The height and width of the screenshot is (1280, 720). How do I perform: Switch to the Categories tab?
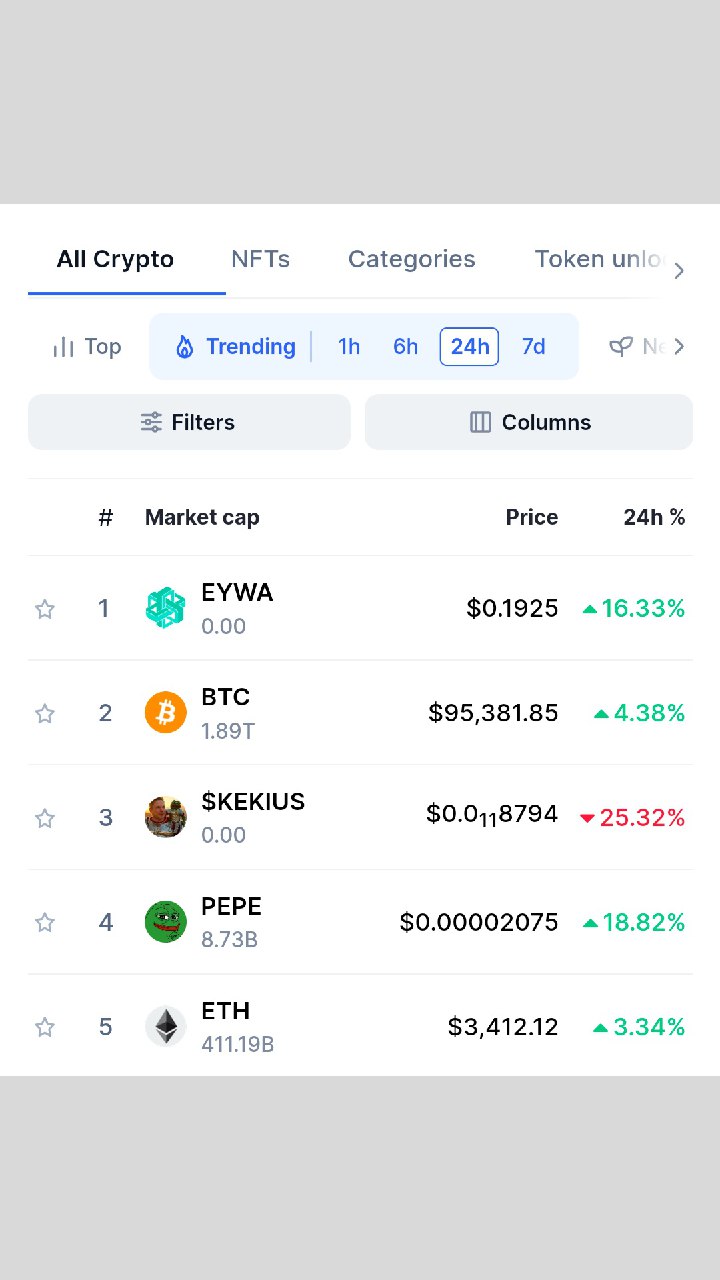tap(412, 259)
